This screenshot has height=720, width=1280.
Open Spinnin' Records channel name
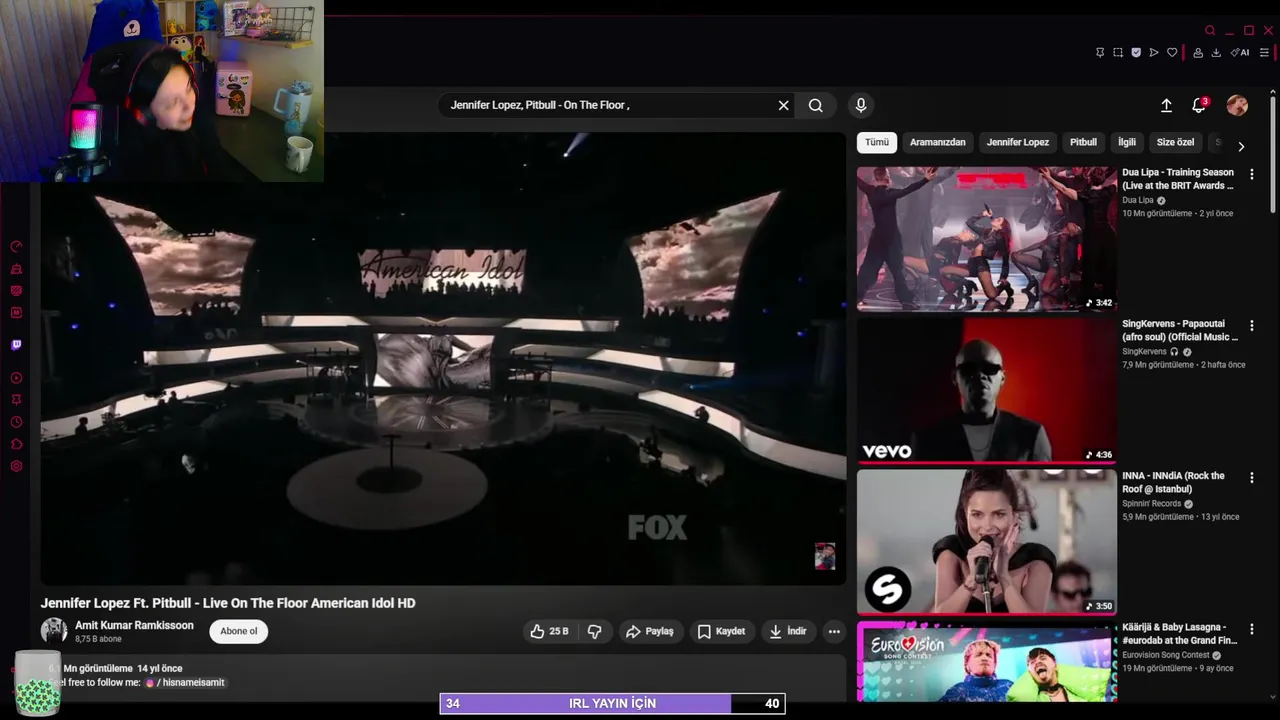pos(1152,504)
